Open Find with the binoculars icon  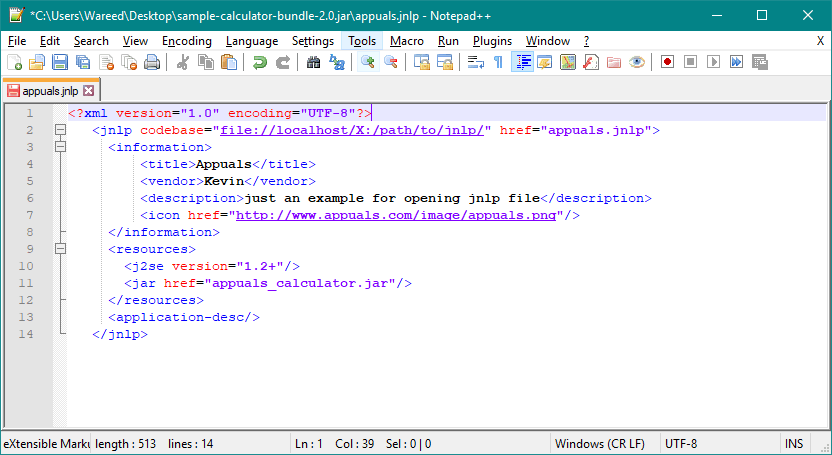pyautogui.click(x=313, y=62)
